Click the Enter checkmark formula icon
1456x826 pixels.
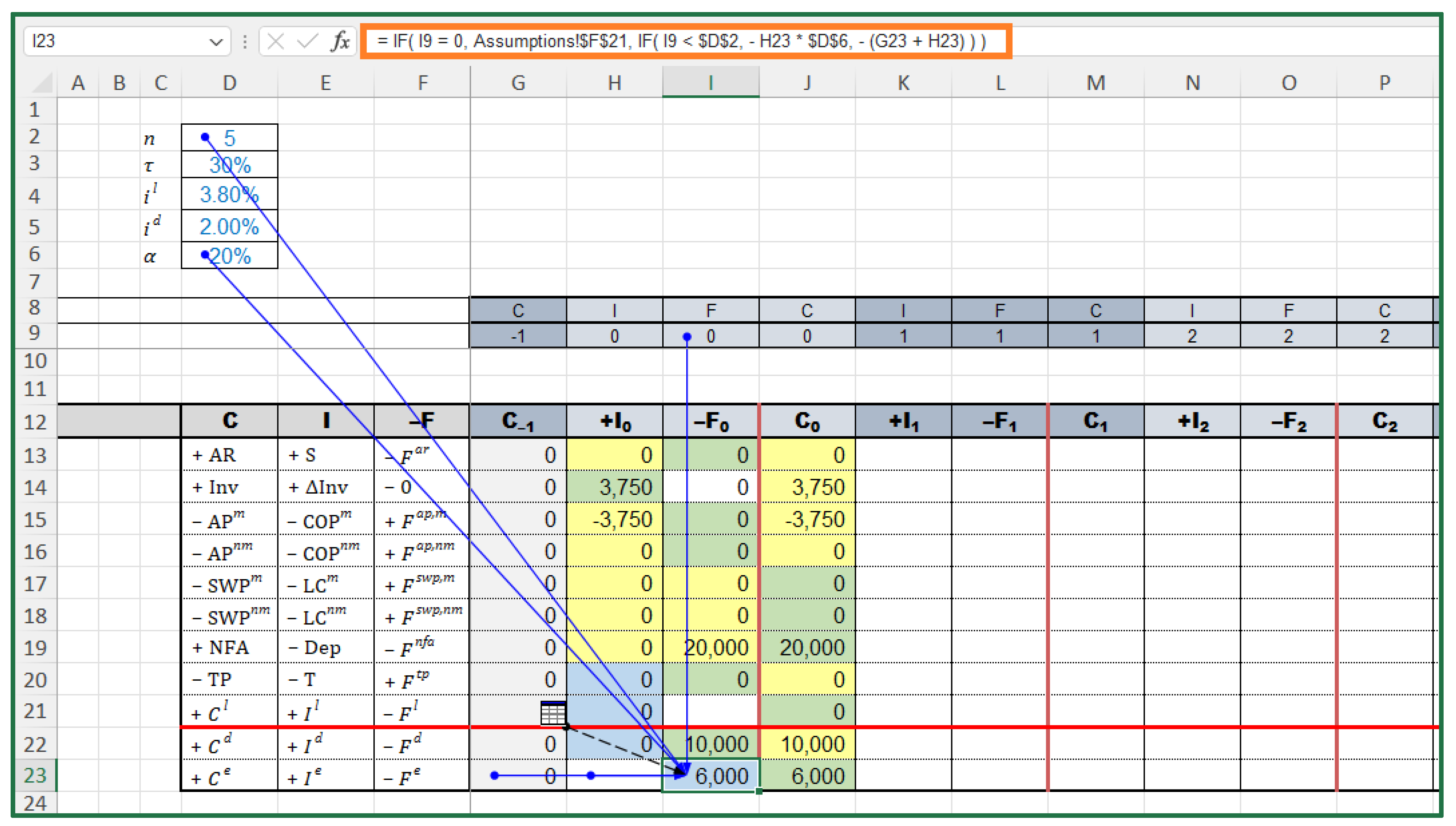(x=307, y=41)
